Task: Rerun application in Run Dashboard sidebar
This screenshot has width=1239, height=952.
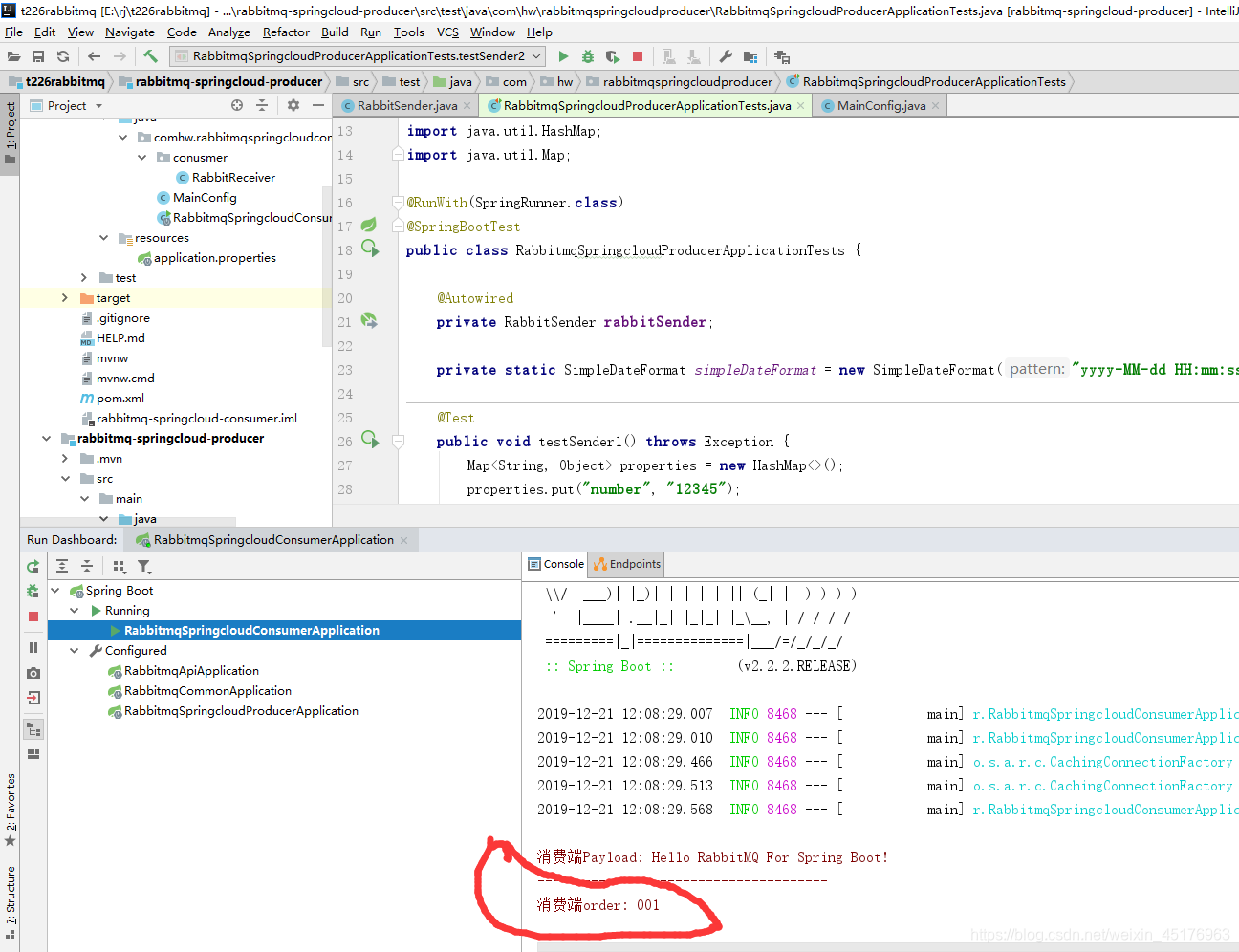Action: coord(33,567)
